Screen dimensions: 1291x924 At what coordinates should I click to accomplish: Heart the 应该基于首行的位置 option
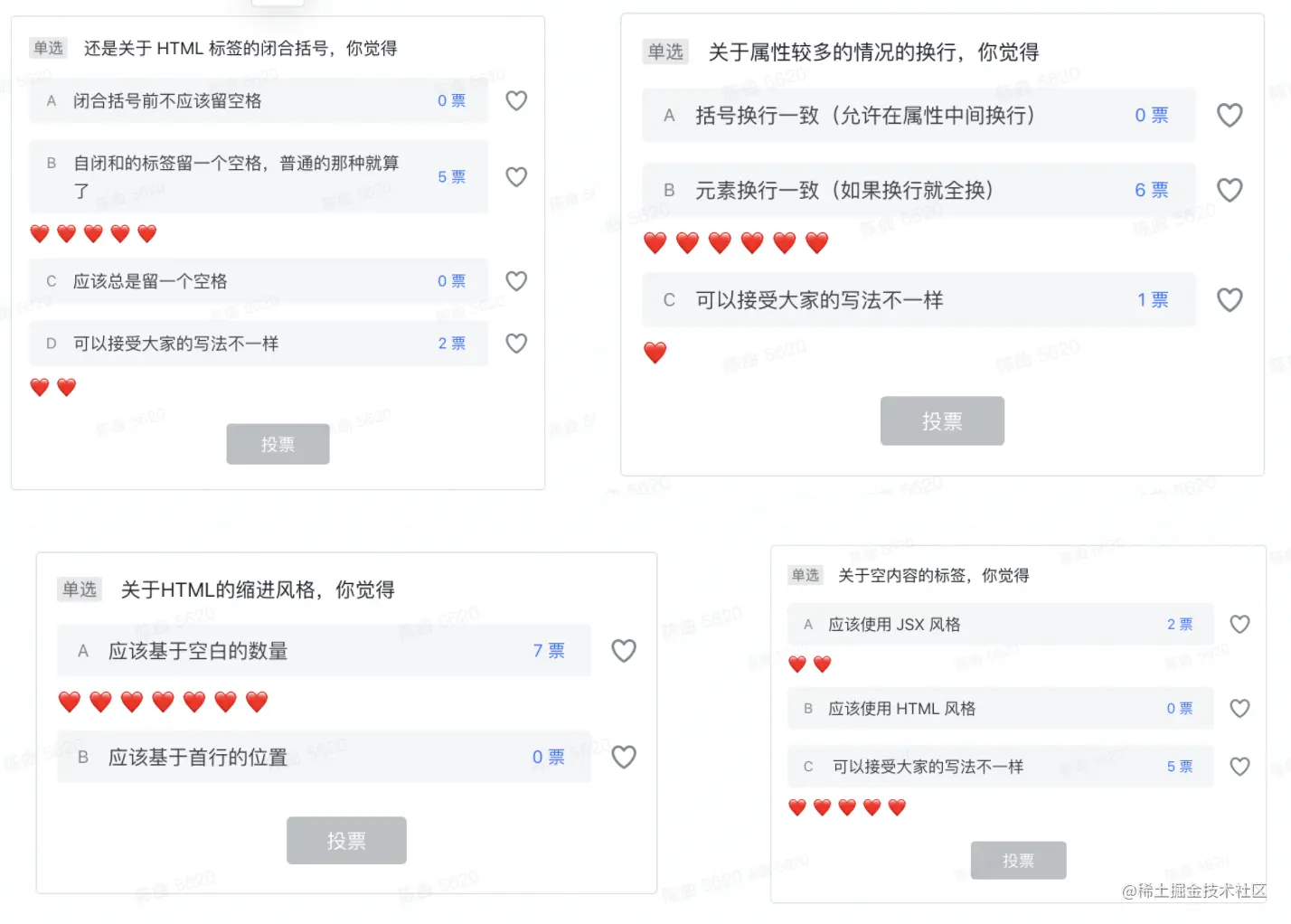point(624,757)
